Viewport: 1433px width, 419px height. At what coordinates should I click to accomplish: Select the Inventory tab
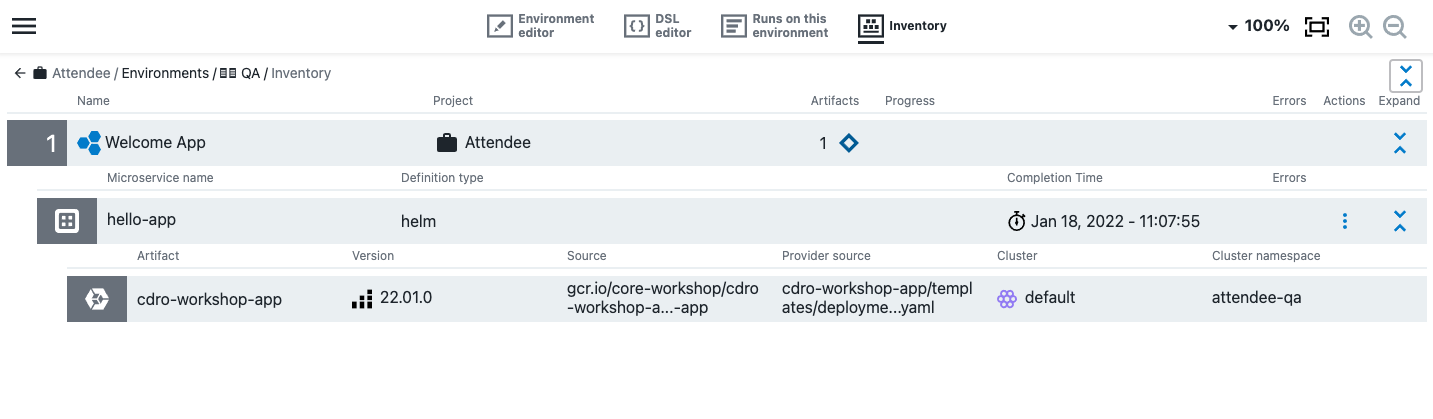click(902, 26)
